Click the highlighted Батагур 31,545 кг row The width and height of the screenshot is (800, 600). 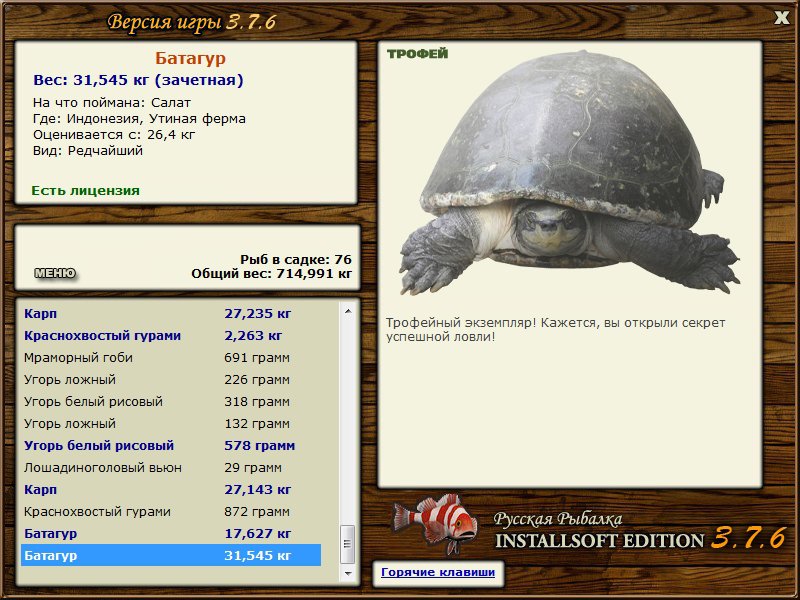click(x=171, y=555)
